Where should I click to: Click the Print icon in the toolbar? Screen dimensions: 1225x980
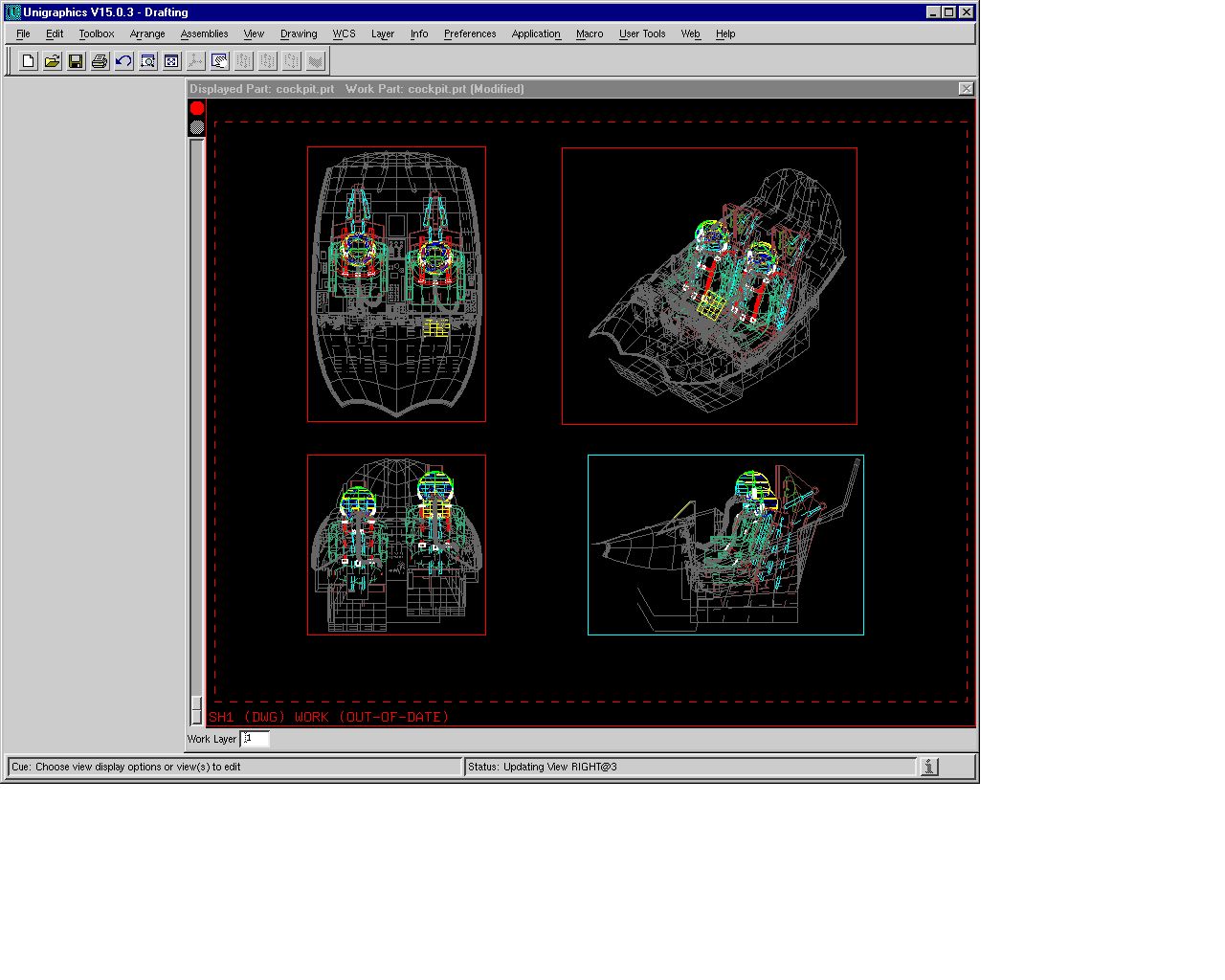click(100, 61)
